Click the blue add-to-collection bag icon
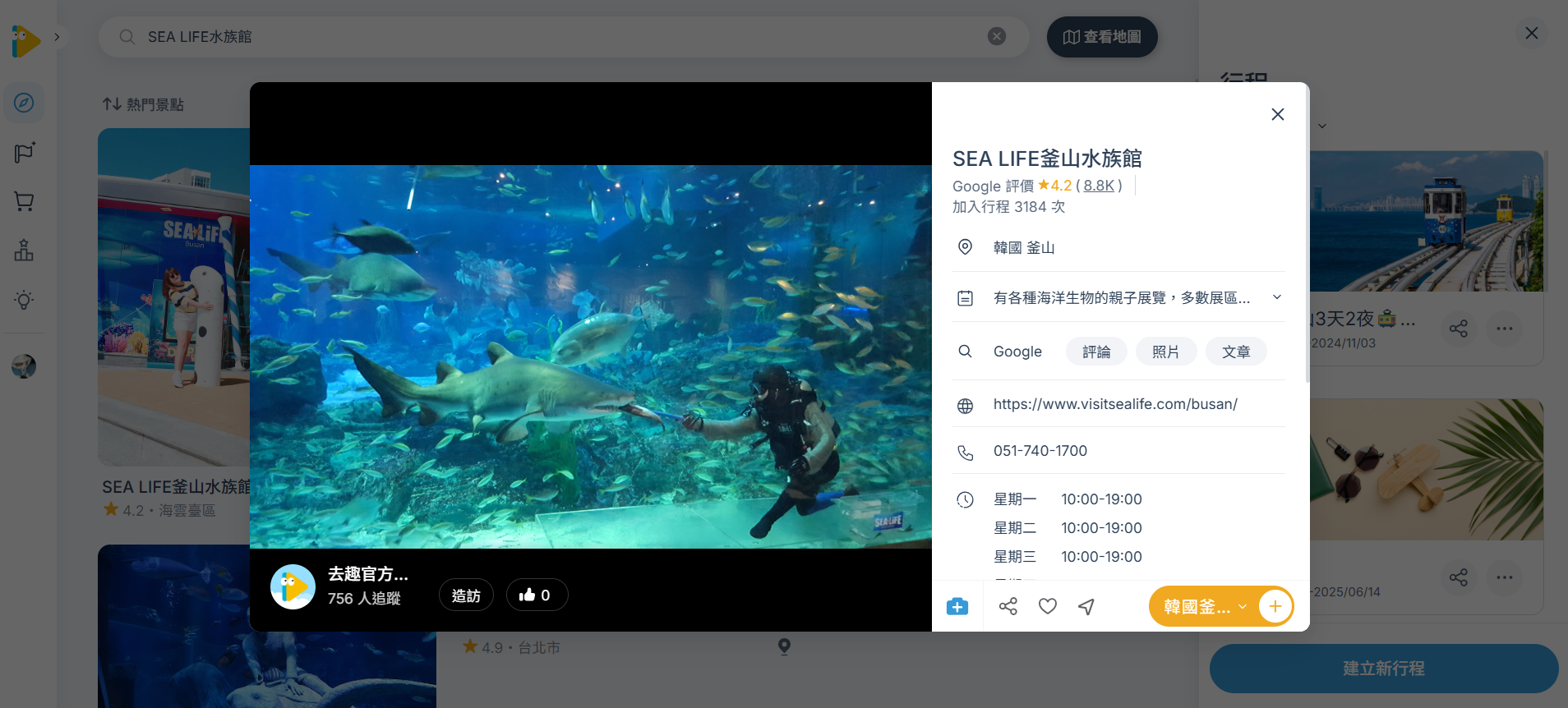The width and height of the screenshot is (1568, 708). click(957, 607)
